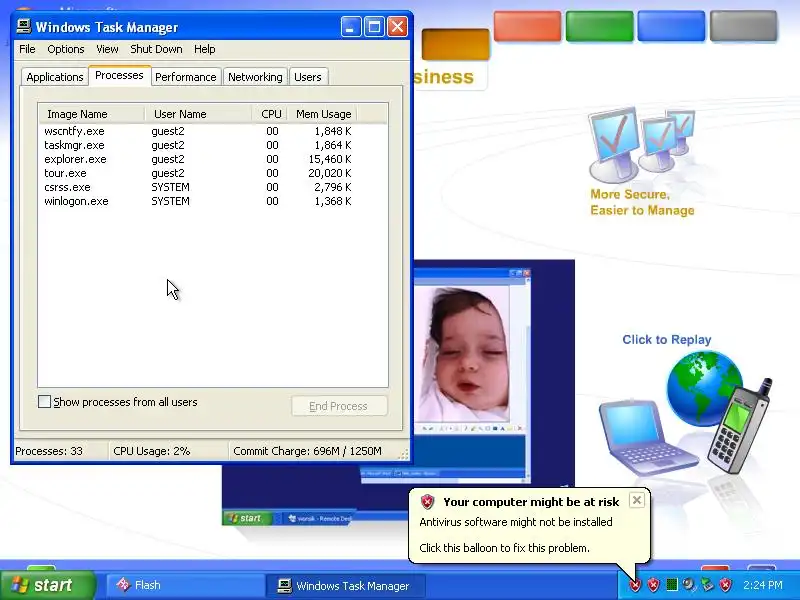Open the Options menu
The height and width of the screenshot is (600, 800).
[x=66, y=49]
